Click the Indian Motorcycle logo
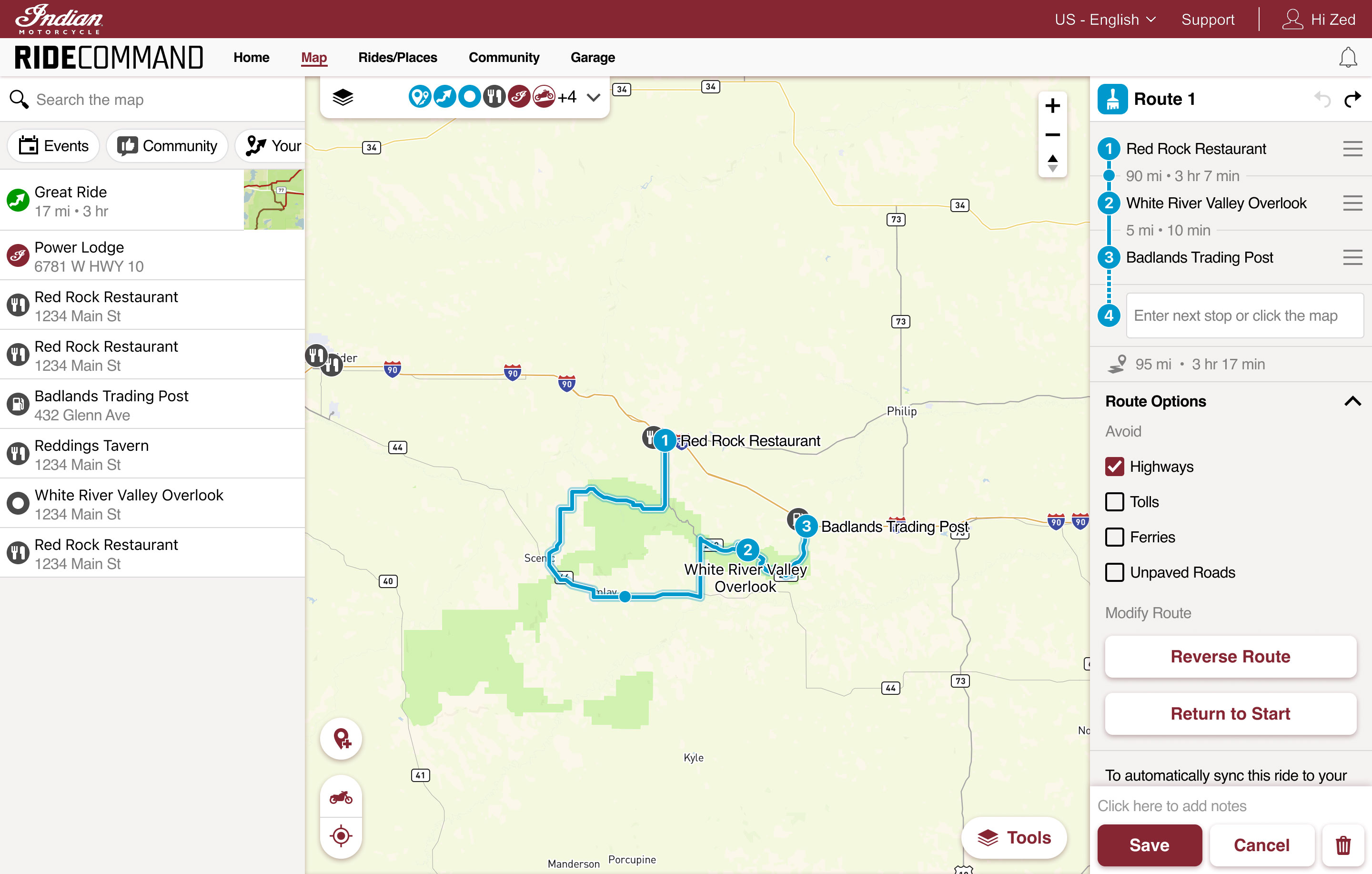 (59, 20)
